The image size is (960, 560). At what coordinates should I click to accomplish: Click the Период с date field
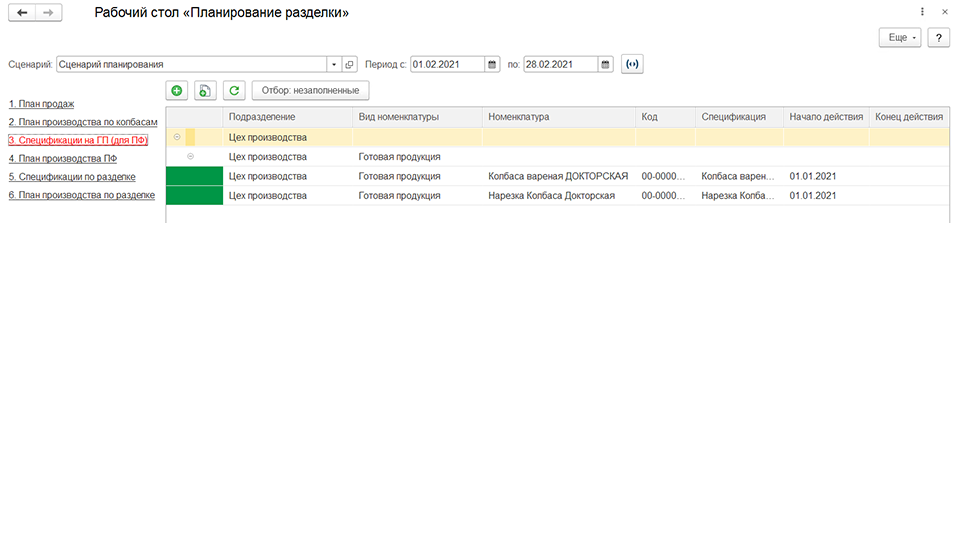click(x=447, y=64)
